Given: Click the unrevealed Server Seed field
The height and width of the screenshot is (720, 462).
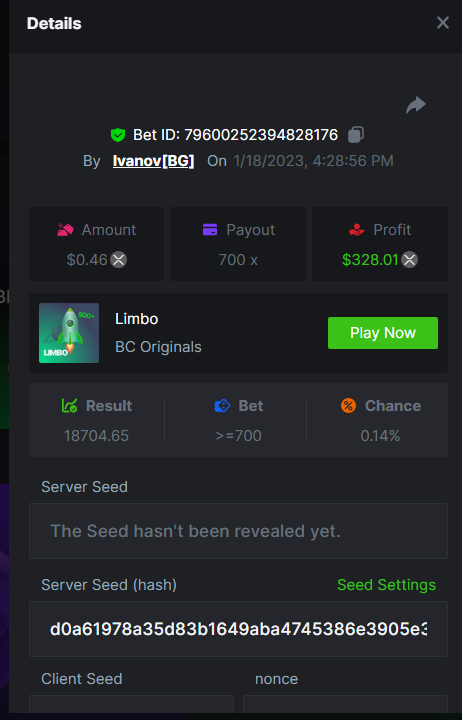Looking at the screenshot, I should [238, 531].
